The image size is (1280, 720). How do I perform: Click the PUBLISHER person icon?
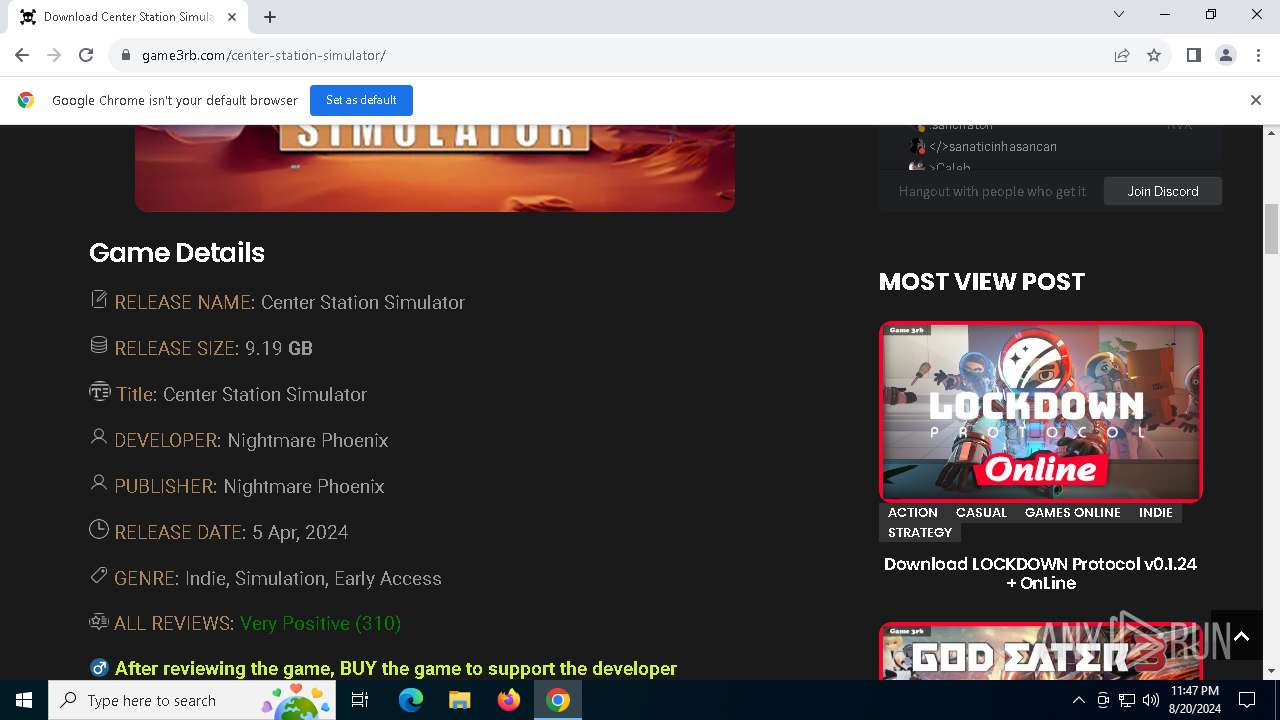click(99, 483)
